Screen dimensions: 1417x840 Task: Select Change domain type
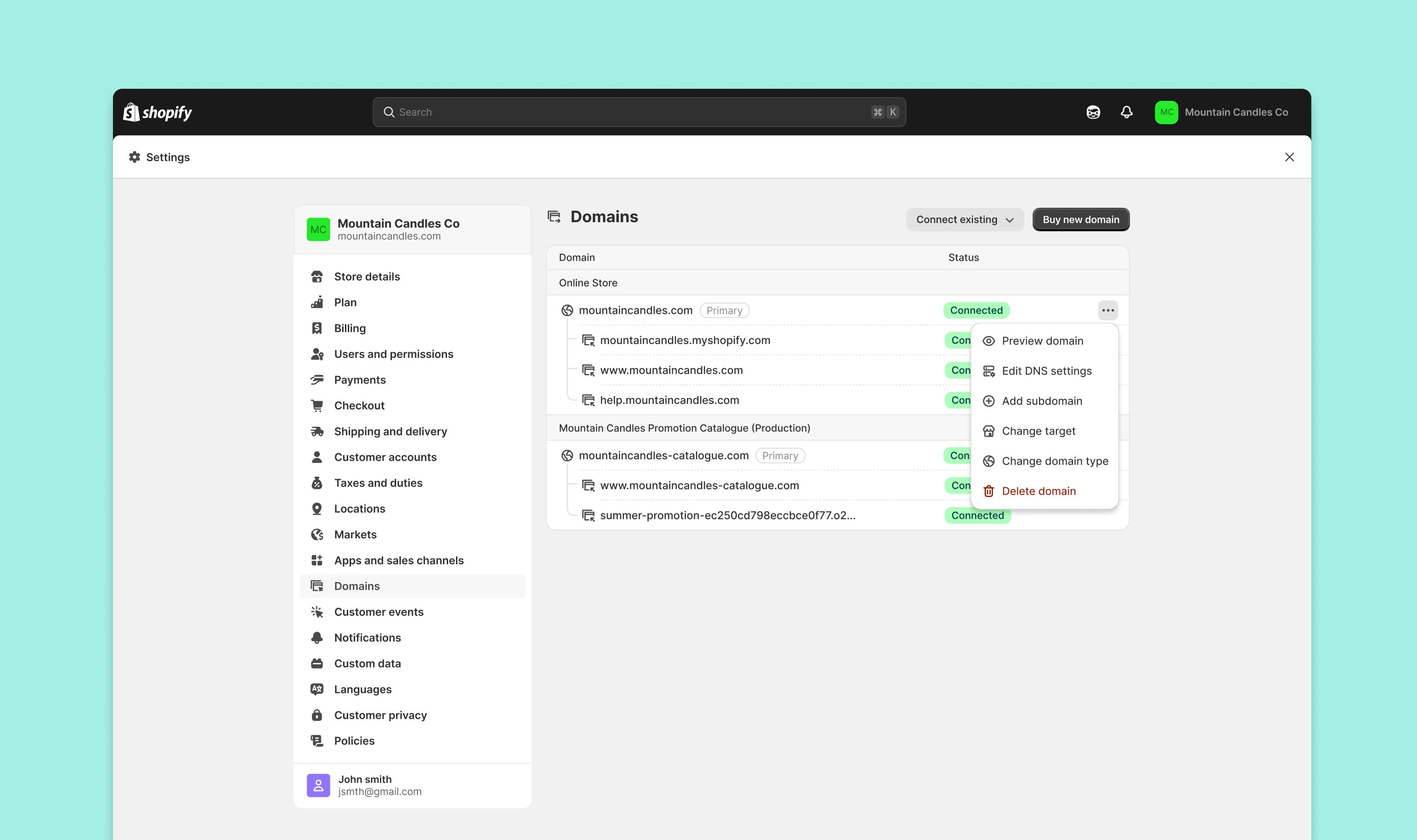pyautogui.click(x=1044, y=461)
